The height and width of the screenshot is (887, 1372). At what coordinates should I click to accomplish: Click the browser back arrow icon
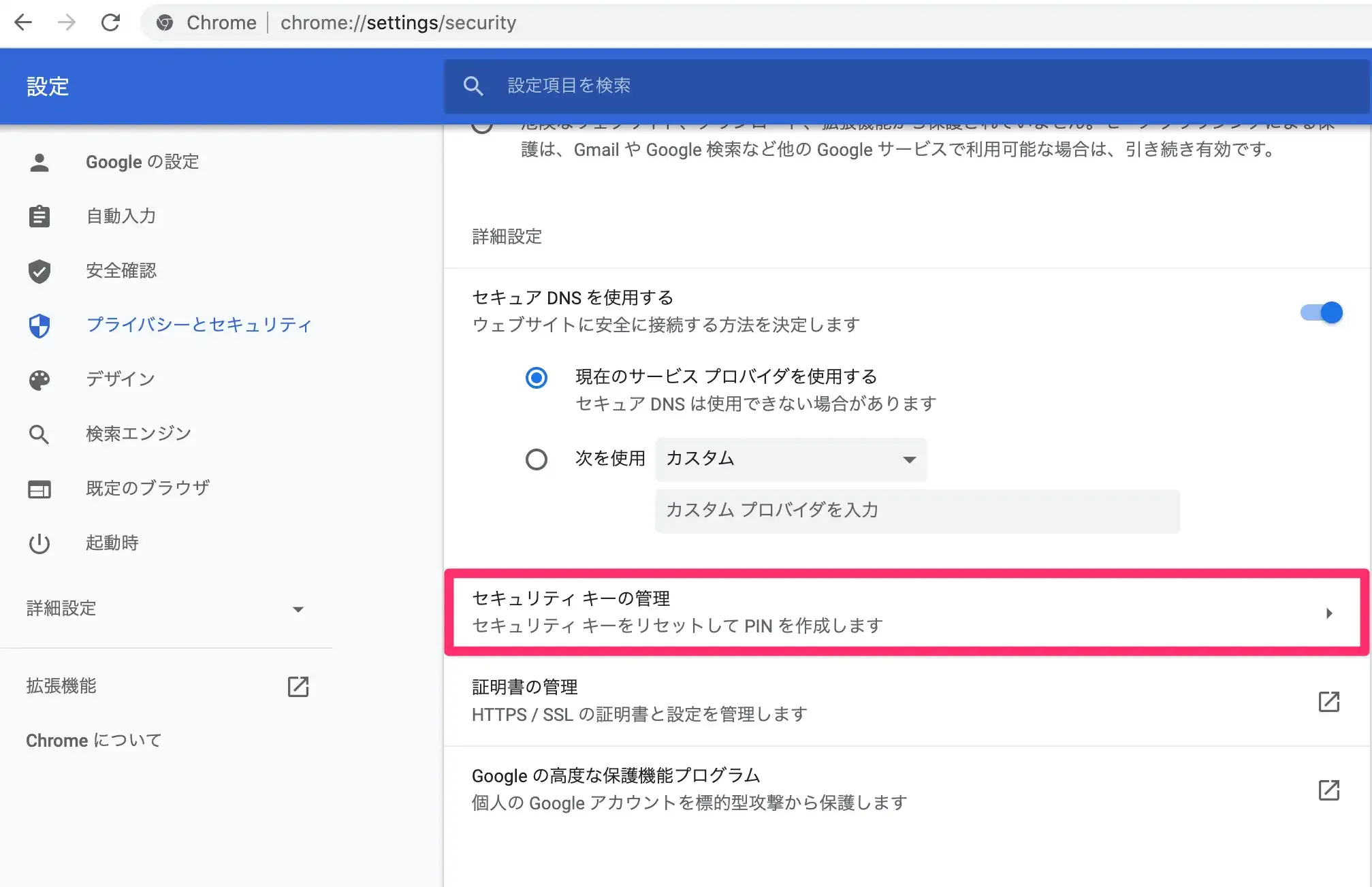pyautogui.click(x=23, y=22)
